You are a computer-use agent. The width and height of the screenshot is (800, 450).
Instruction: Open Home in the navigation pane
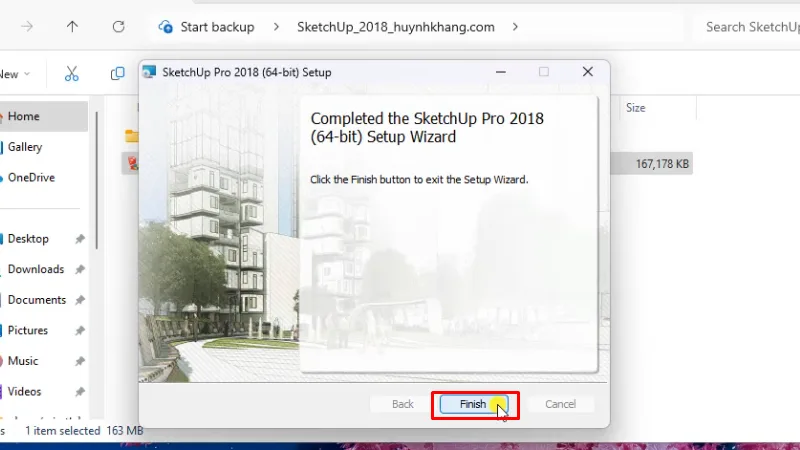44,116
